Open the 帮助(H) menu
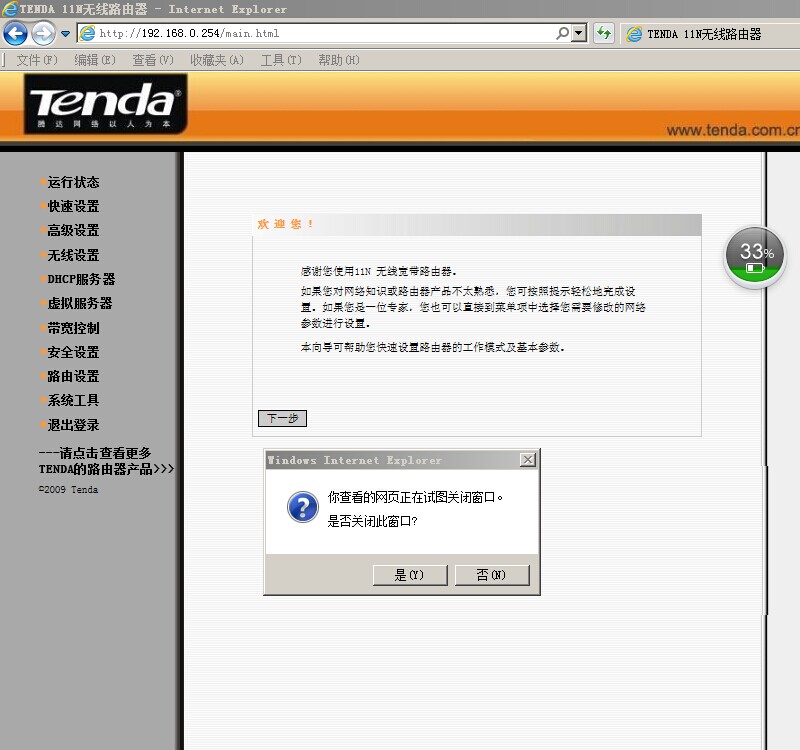Image resolution: width=800 pixels, height=750 pixels. pos(339,60)
